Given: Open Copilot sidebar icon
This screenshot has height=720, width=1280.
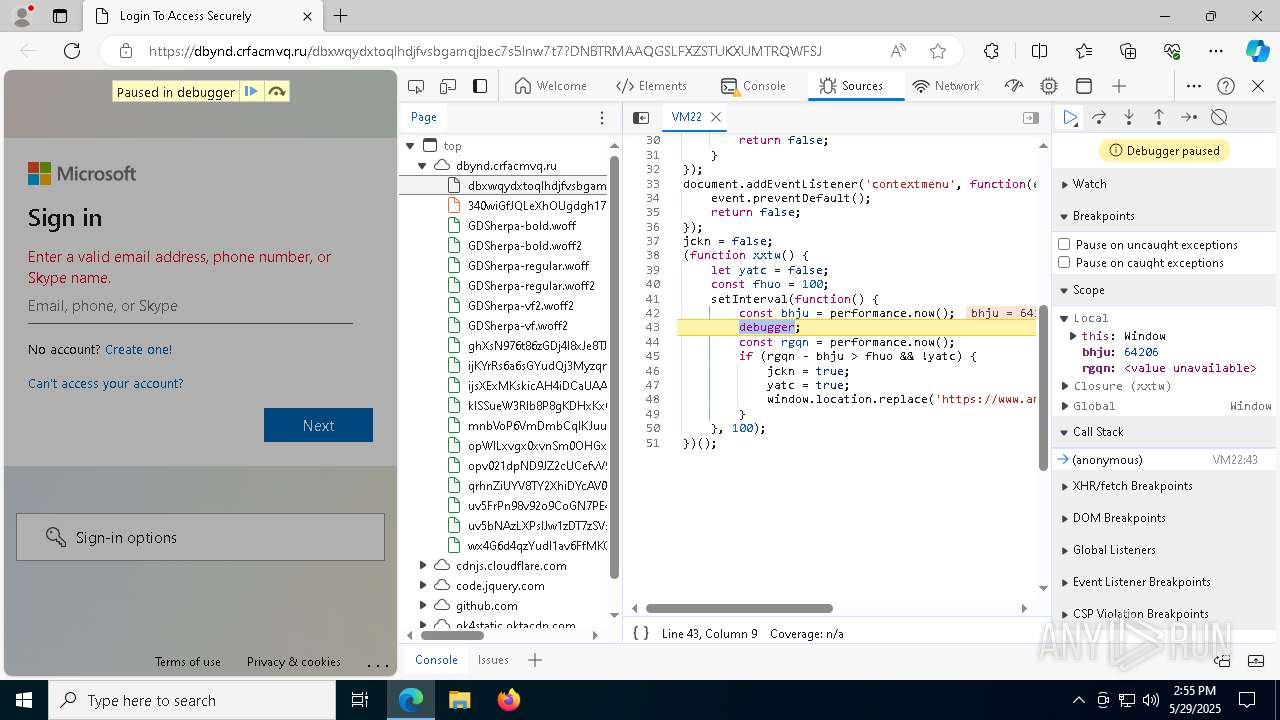Looking at the screenshot, I should pos(1256,51).
